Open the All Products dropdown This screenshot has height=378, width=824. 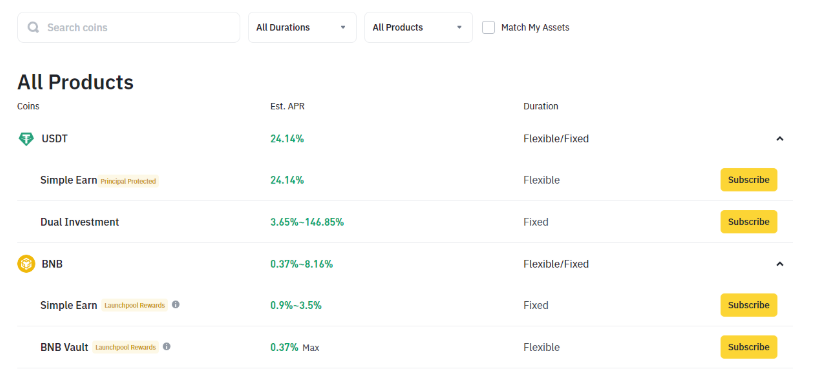(x=418, y=27)
